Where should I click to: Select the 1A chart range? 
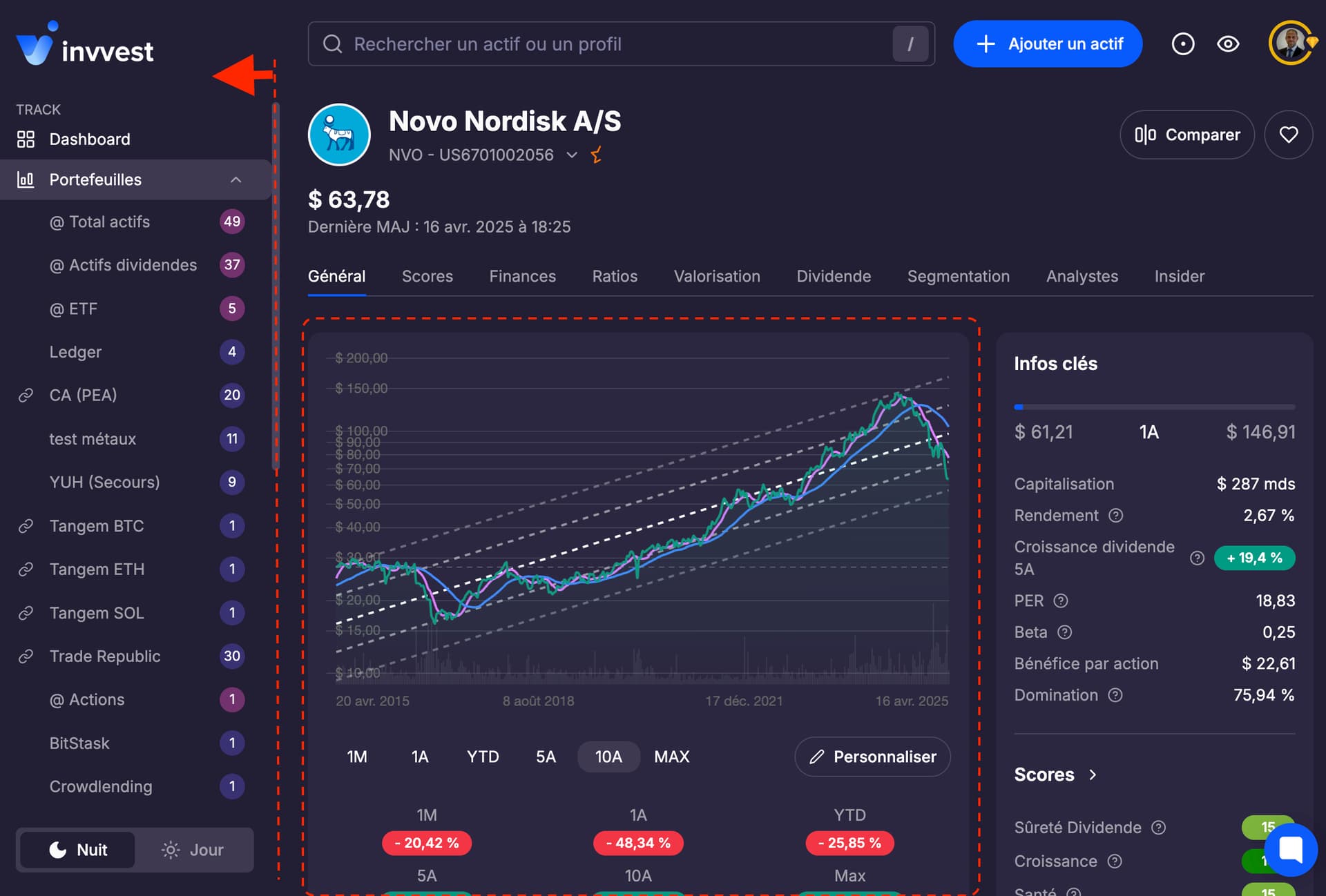[x=420, y=757]
